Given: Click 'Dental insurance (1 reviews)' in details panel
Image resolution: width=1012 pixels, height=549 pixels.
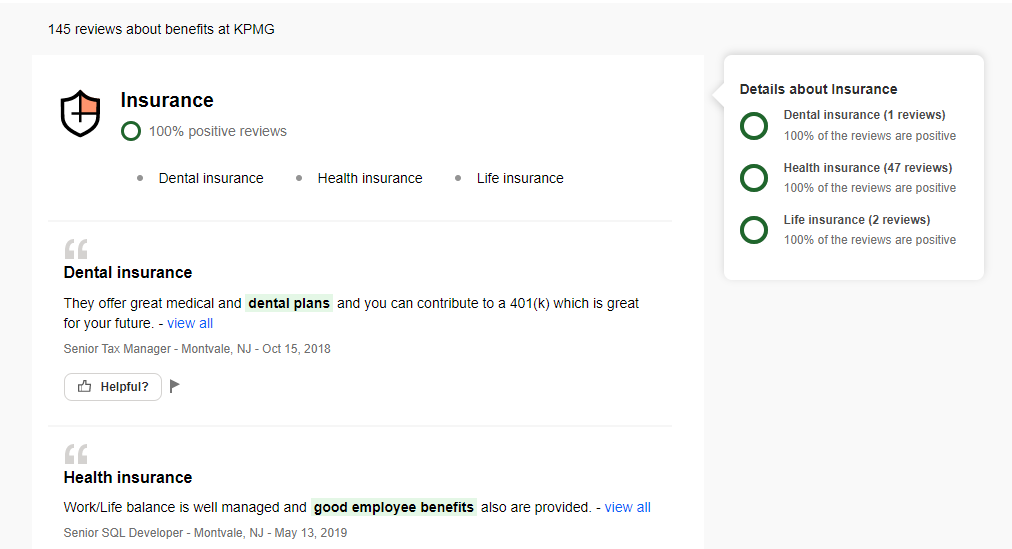Looking at the screenshot, I should [x=864, y=115].
